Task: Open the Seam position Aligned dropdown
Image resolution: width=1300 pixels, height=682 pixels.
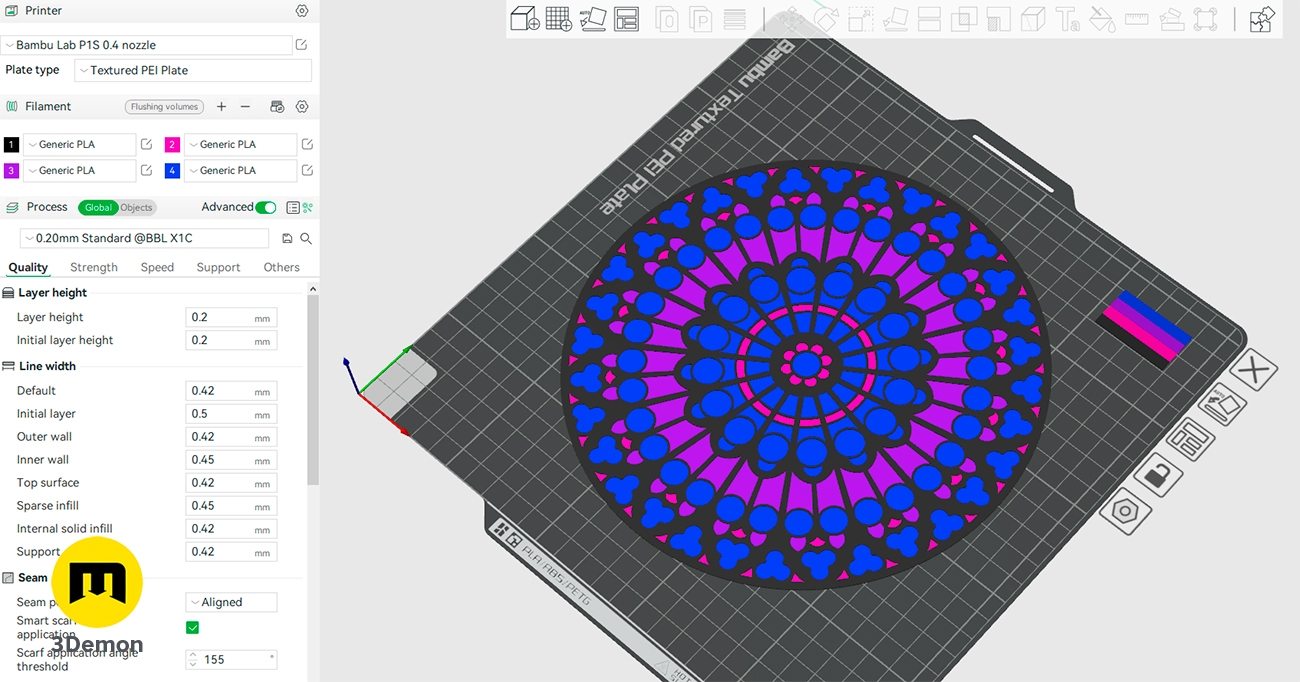Action: 231,602
